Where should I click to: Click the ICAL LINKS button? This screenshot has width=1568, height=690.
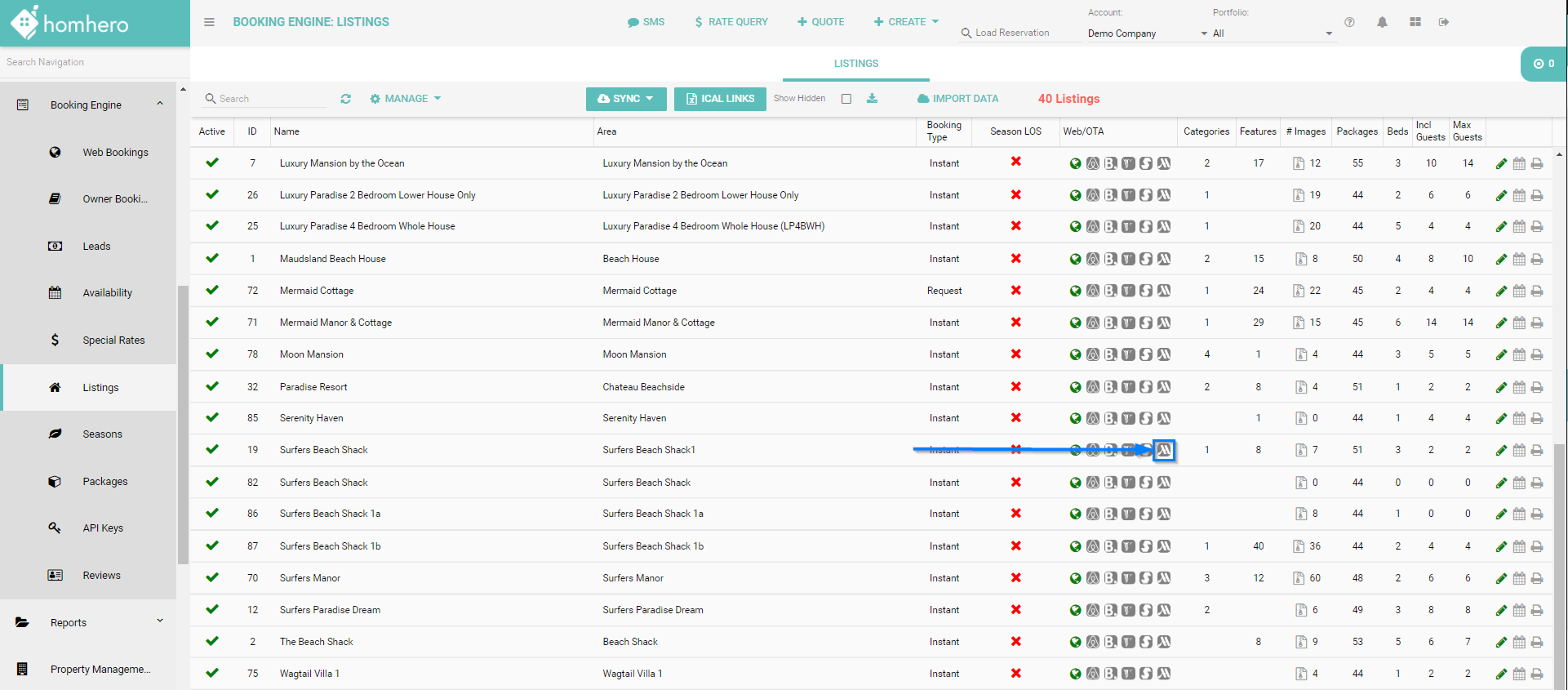click(x=720, y=99)
